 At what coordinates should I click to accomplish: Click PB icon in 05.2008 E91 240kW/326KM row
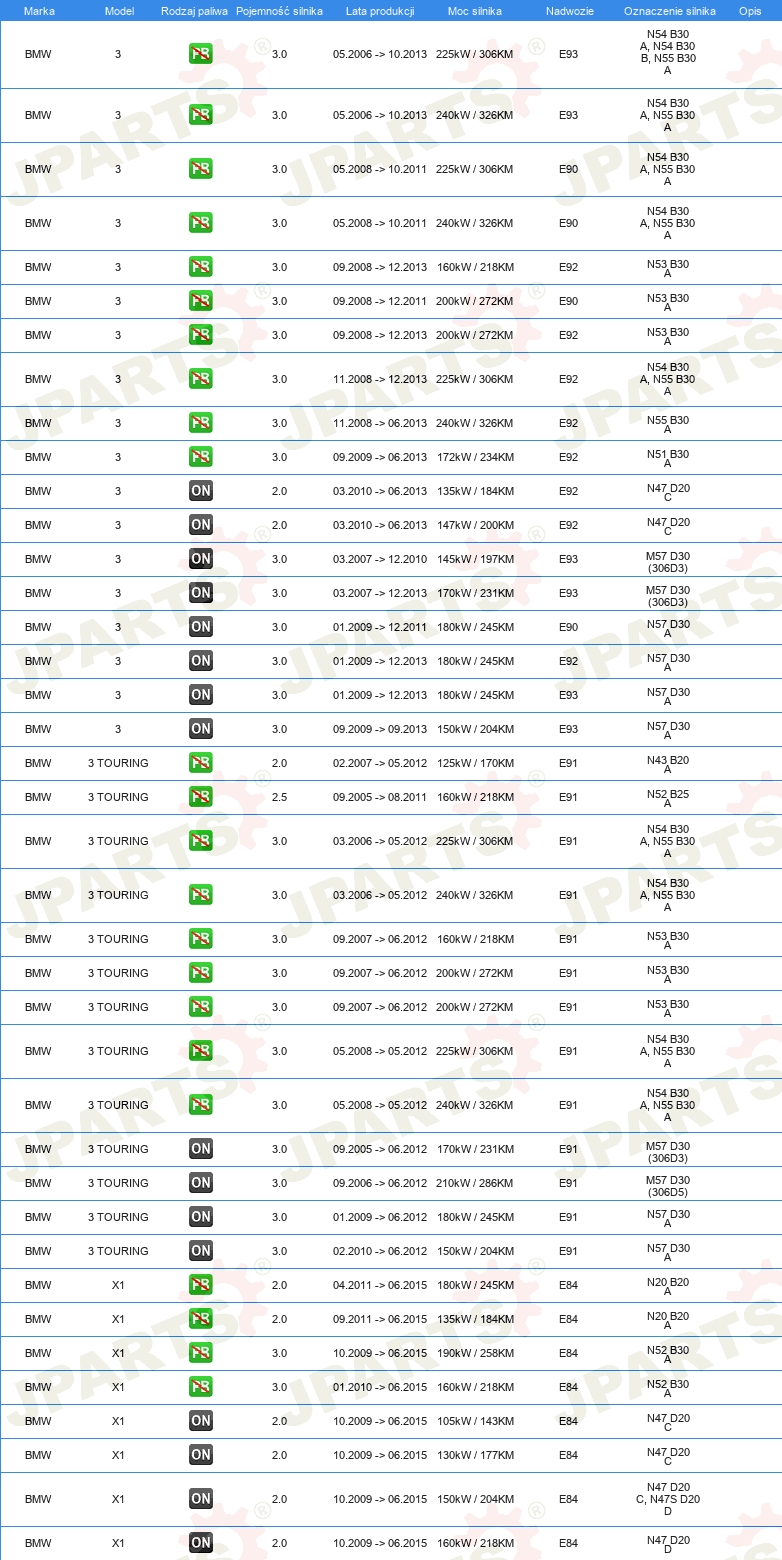point(200,1105)
